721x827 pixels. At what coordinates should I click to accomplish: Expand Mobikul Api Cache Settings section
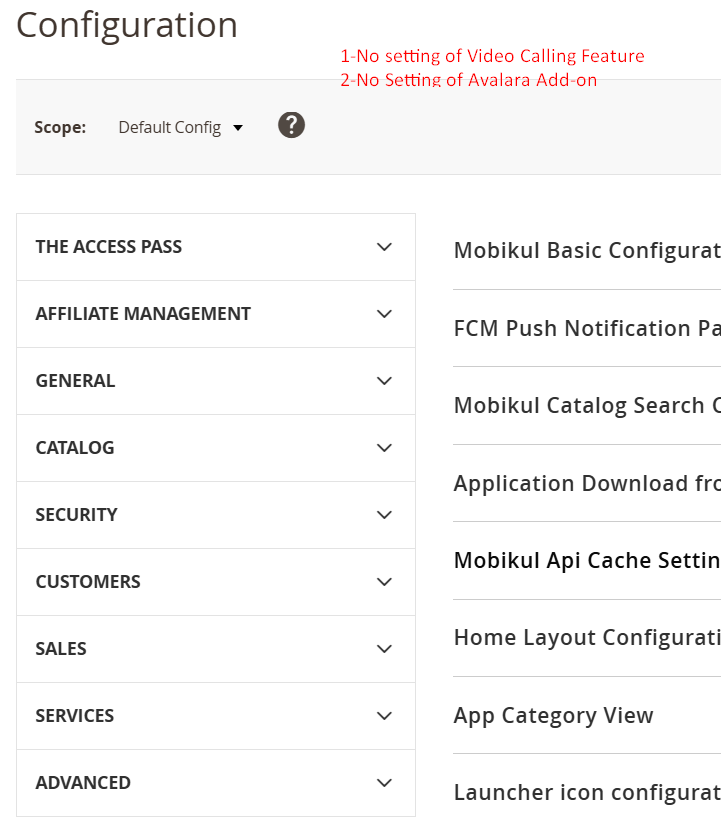point(587,560)
